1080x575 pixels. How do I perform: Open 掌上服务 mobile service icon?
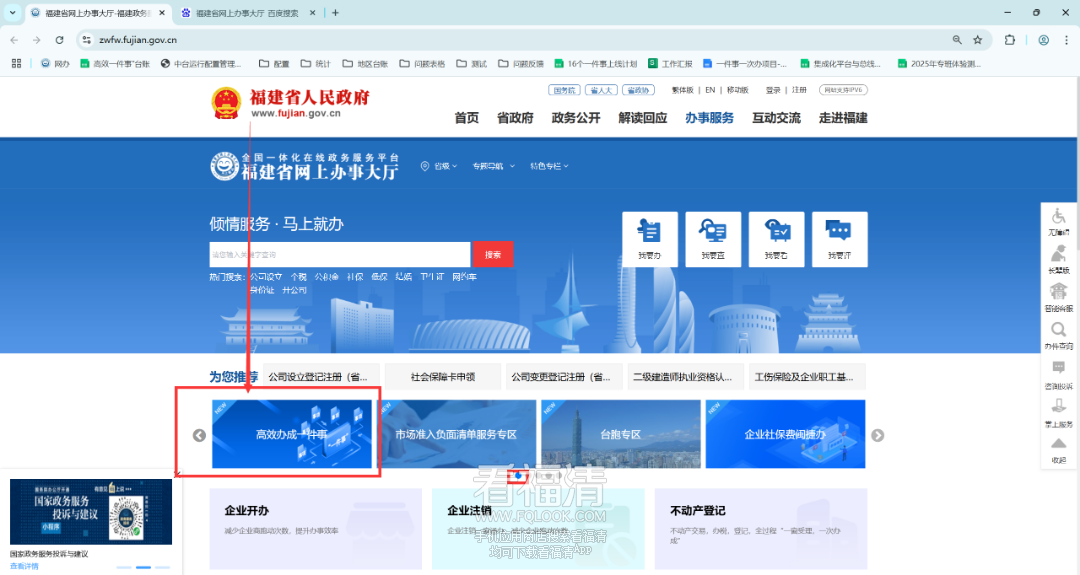tap(1058, 410)
